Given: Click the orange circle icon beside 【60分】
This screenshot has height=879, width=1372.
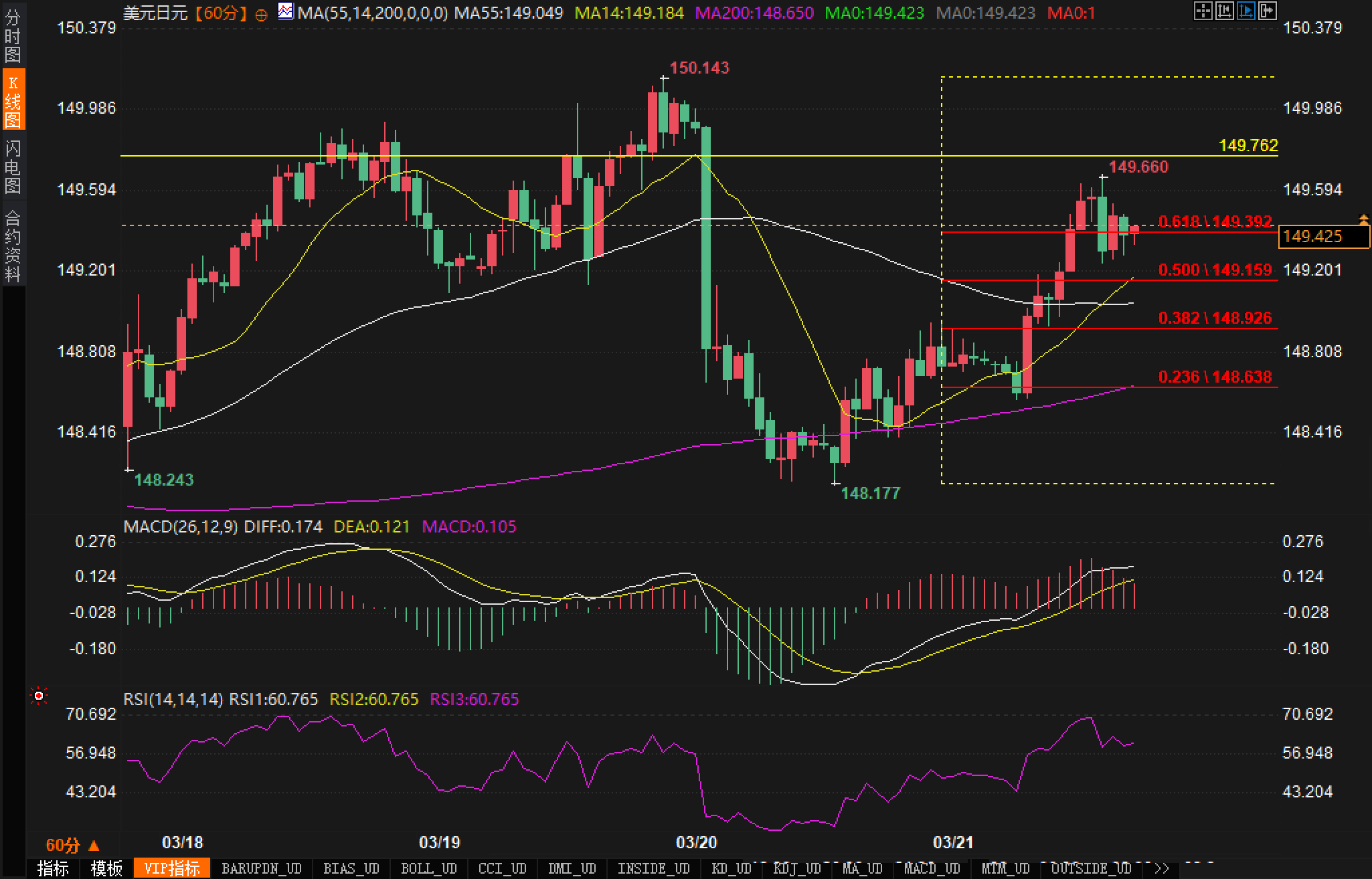Looking at the screenshot, I should click(262, 15).
